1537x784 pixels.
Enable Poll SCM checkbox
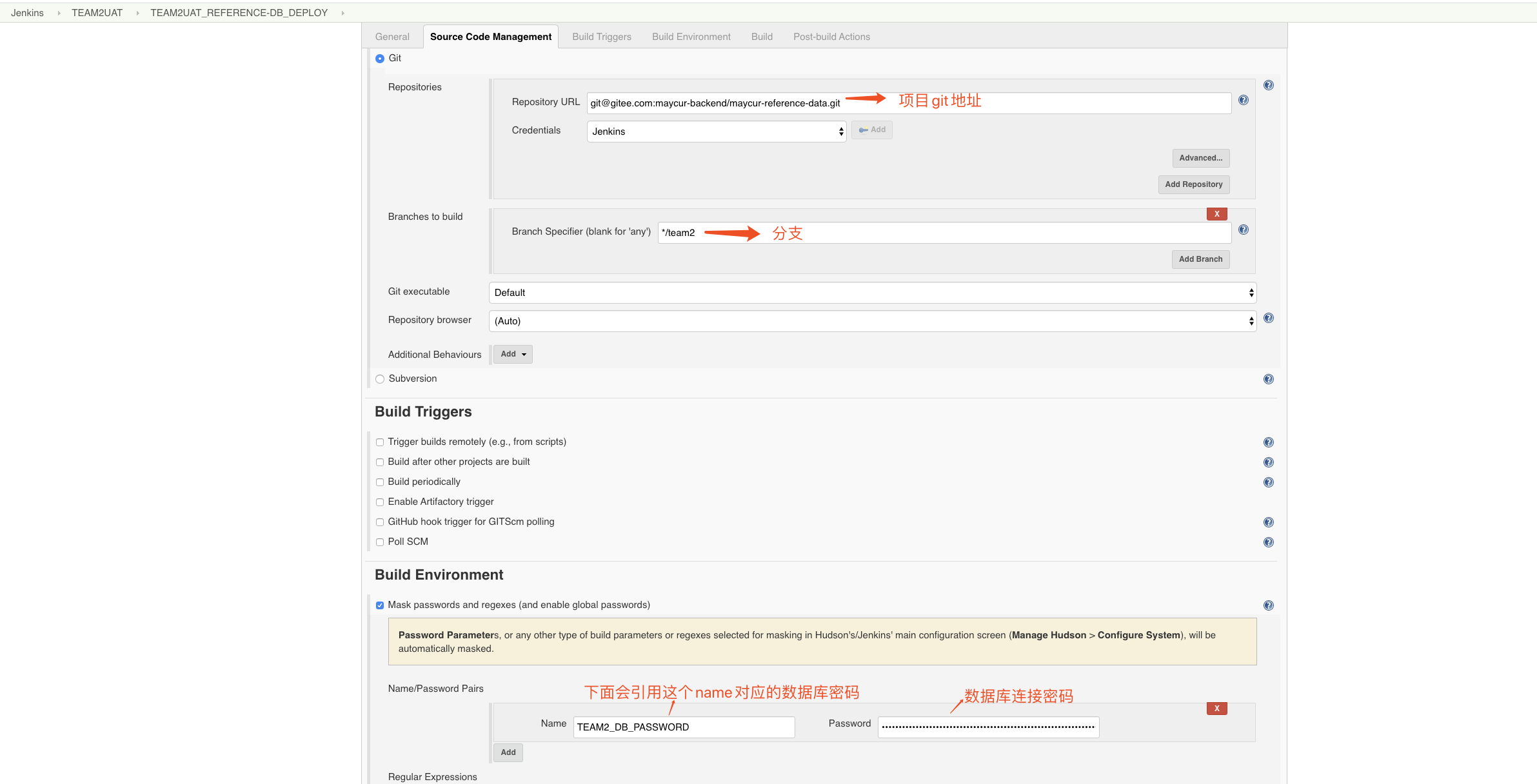pos(380,542)
